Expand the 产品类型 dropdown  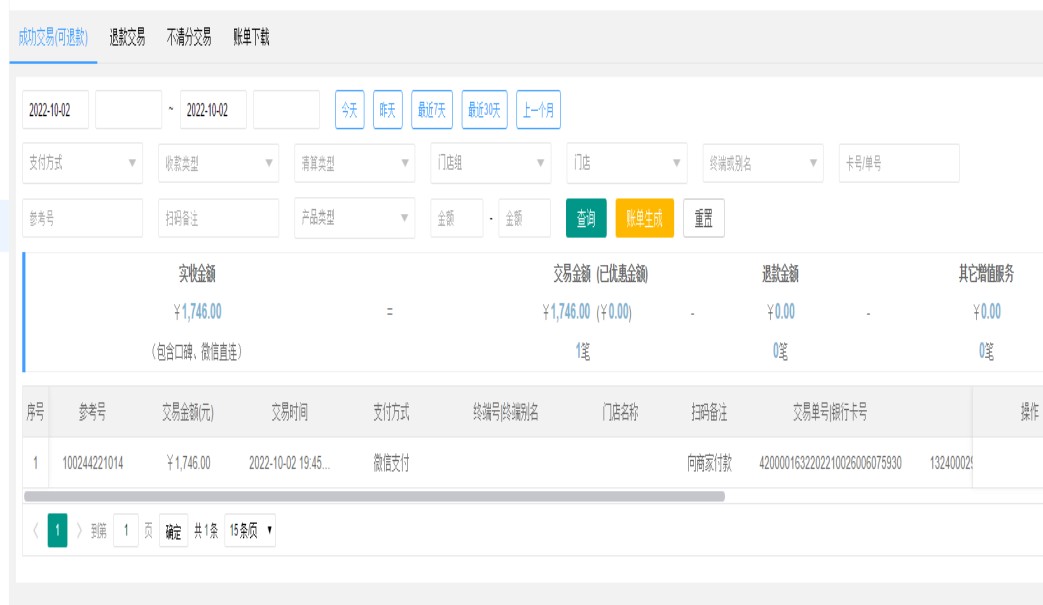click(x=354, y=218)
